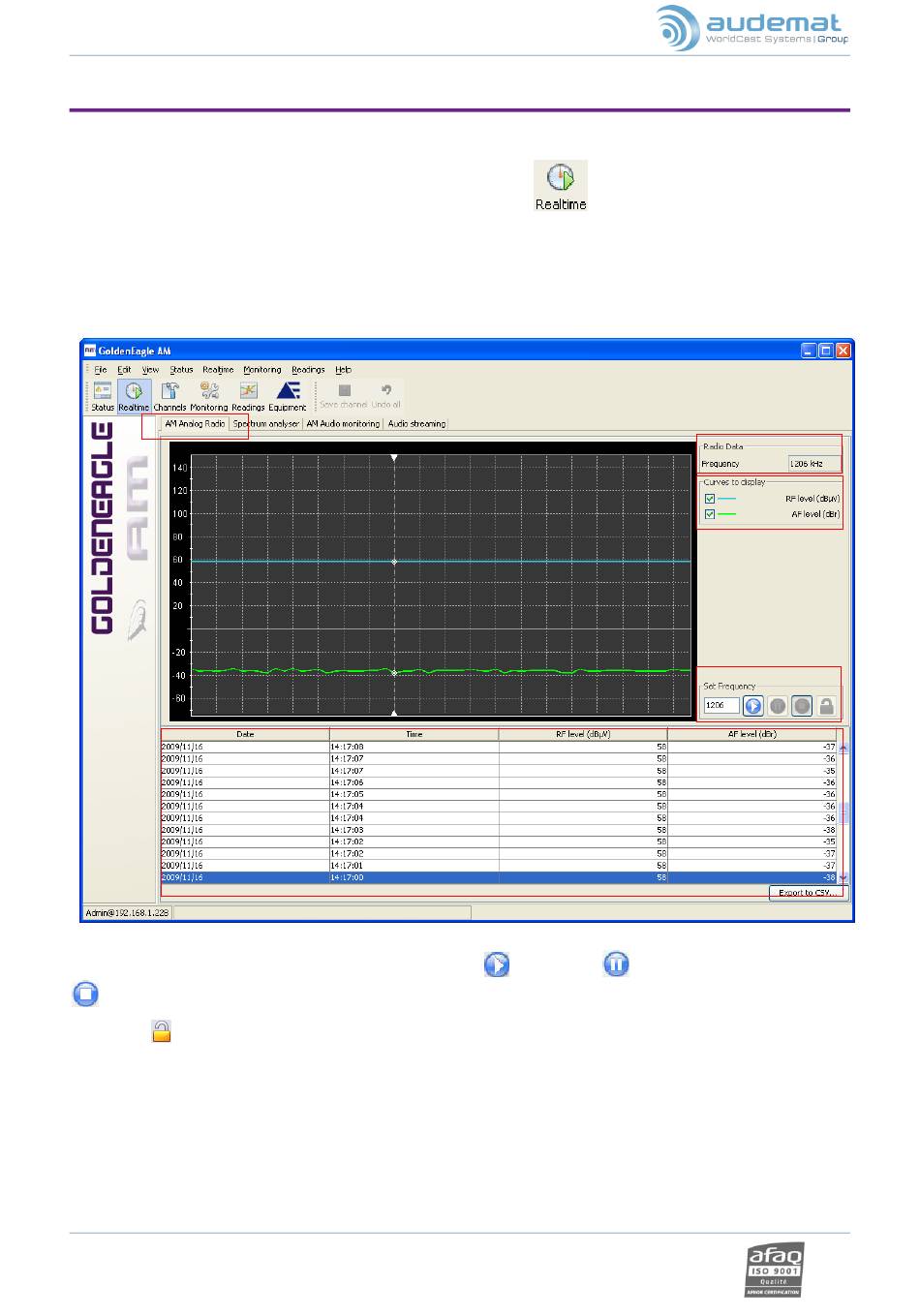The image size is (920, 1316).
Task: Open the Readings toolbar icon
Action: (248, 395)
